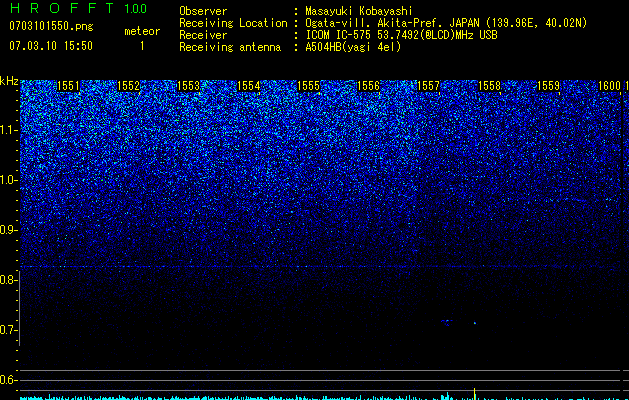Click the 1551 time marker
Image resolution: width=629 pixels, height=400 pixels.
(x=69, y=86)
